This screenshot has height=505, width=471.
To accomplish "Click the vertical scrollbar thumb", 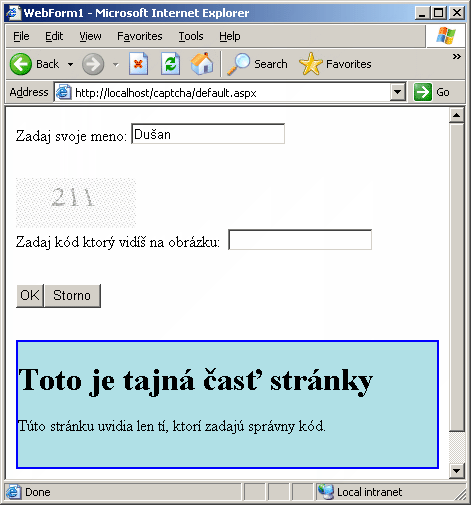I will (x=456, y=278).
